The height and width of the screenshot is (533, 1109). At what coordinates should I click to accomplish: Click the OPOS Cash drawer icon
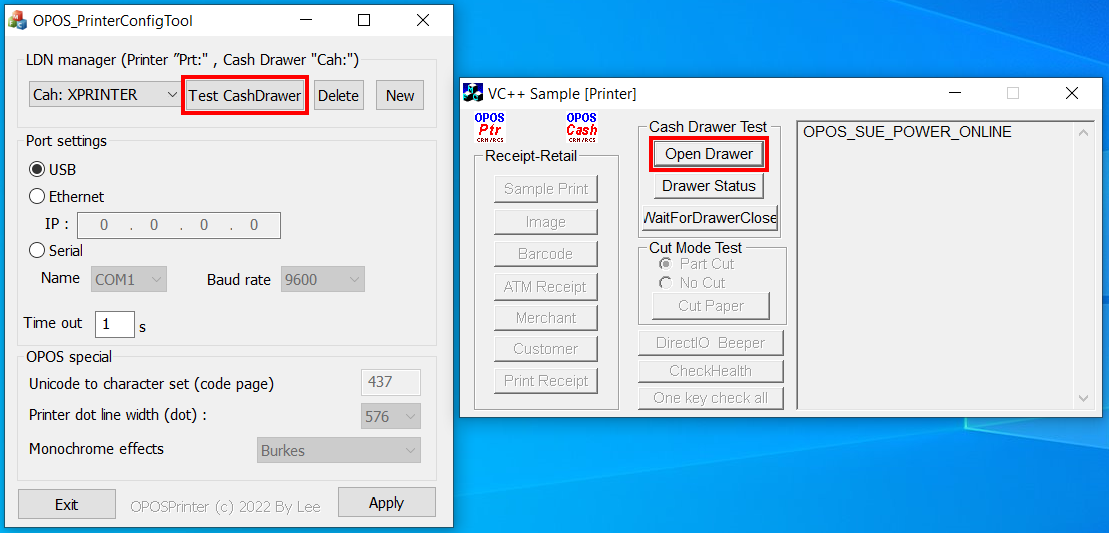[x=581, y=127]
